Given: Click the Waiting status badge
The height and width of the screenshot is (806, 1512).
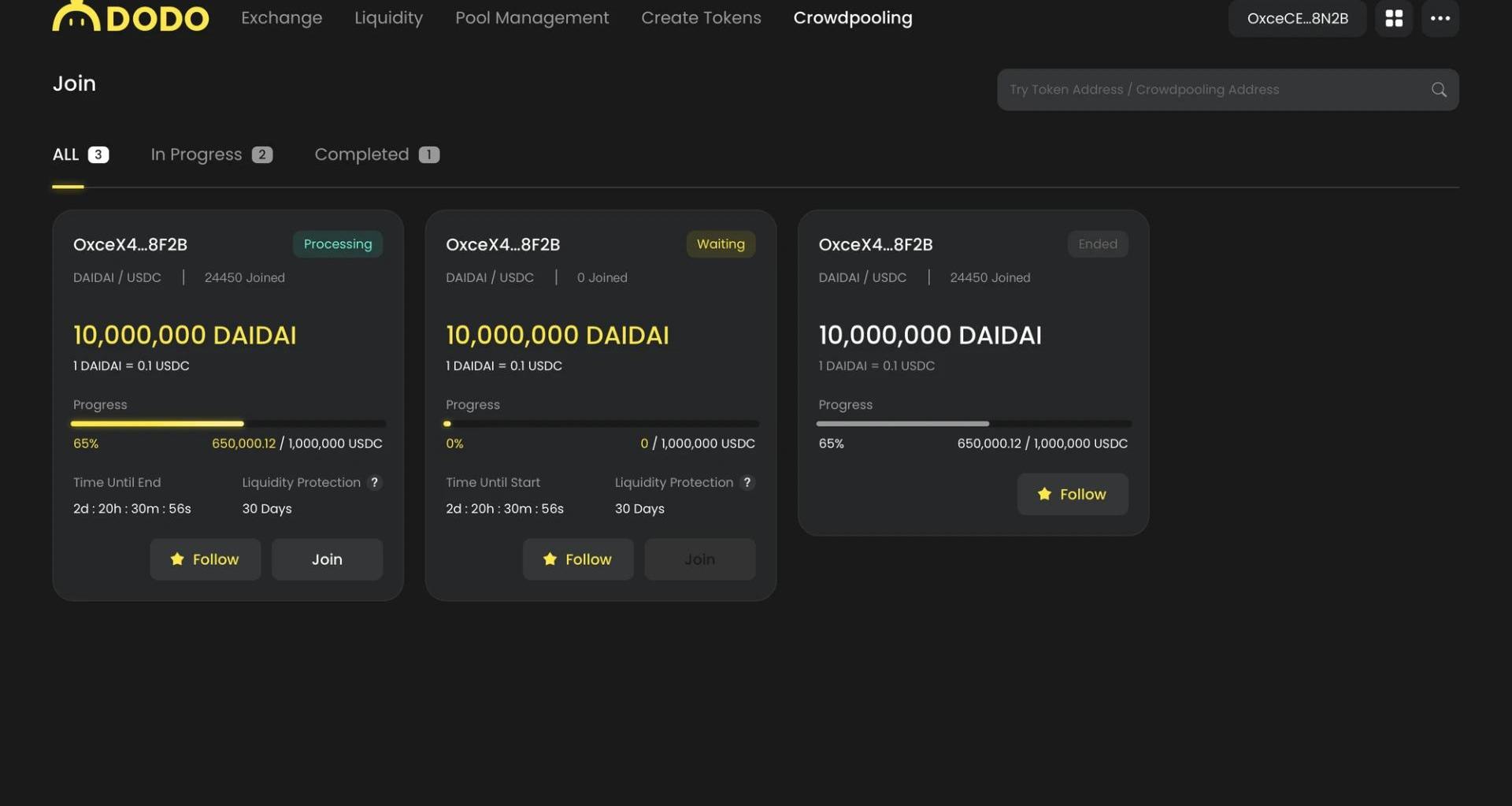Looking at the screenshot, I should coord(721,244).
